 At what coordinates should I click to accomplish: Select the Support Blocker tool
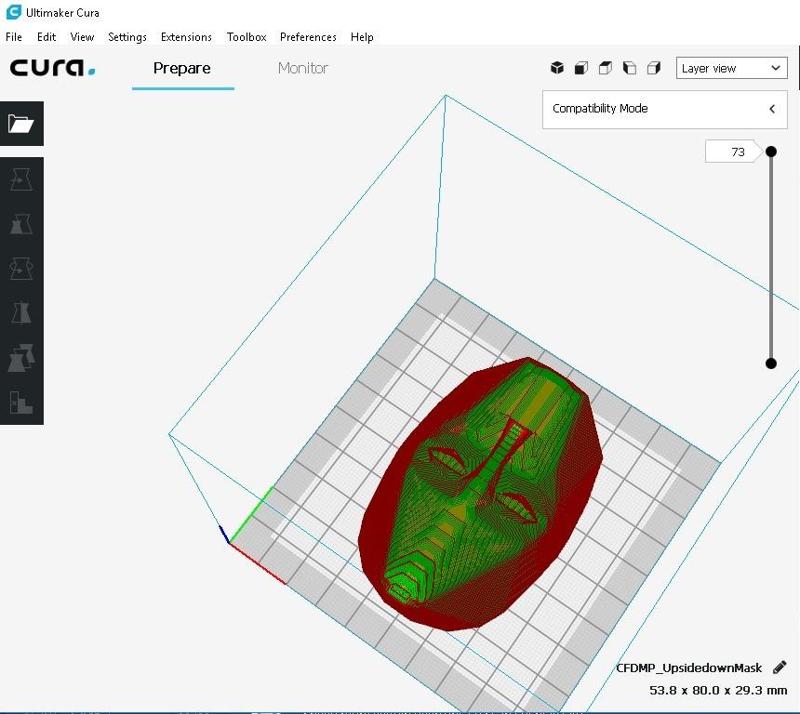tap(21, 402)
